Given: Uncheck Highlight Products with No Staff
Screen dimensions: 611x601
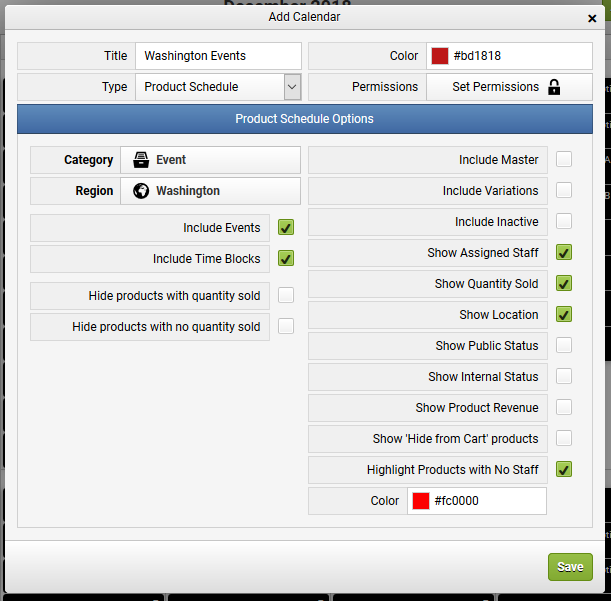Looking at the screenshot, I should 564,469.
